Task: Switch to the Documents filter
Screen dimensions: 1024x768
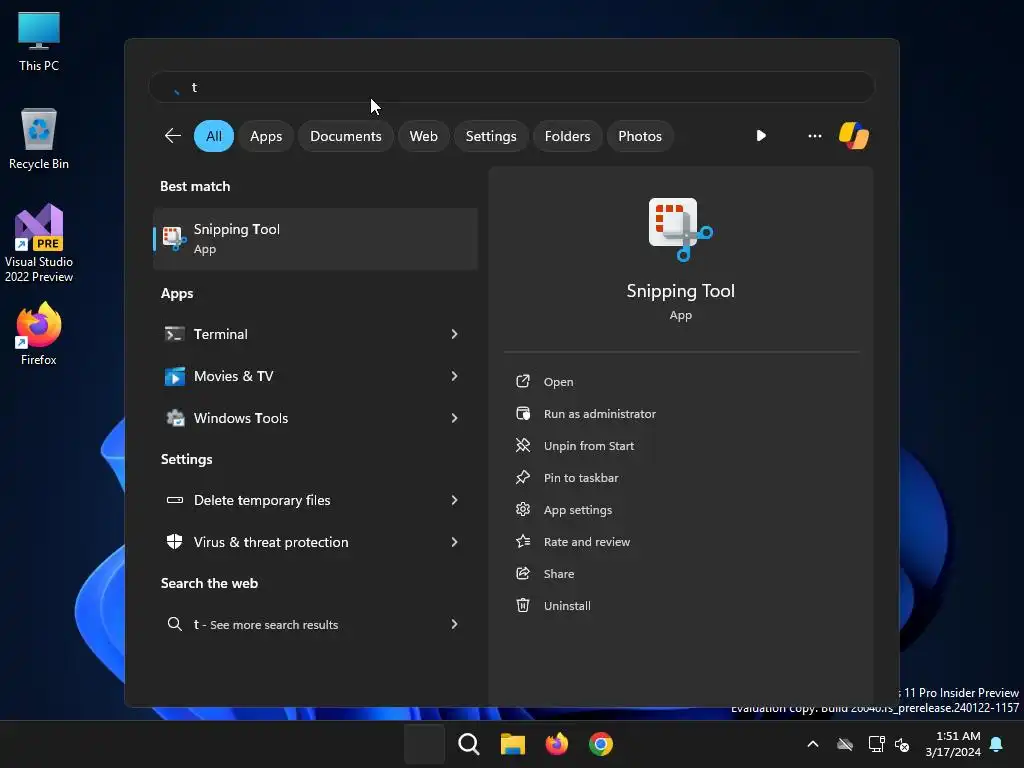Action: point(345,136)
